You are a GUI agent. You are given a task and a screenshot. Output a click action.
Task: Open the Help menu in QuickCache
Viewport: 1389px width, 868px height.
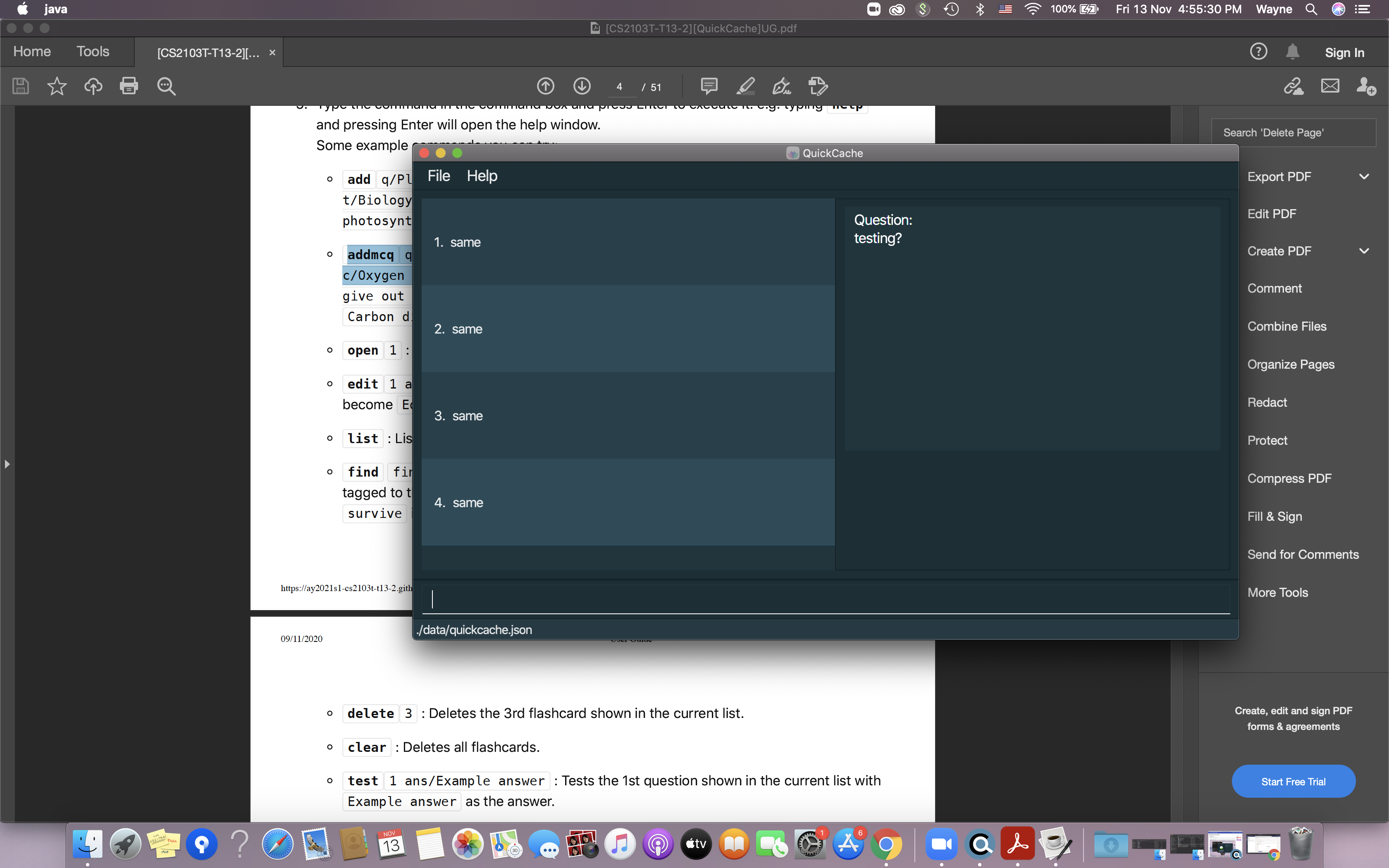click(482, 176)
